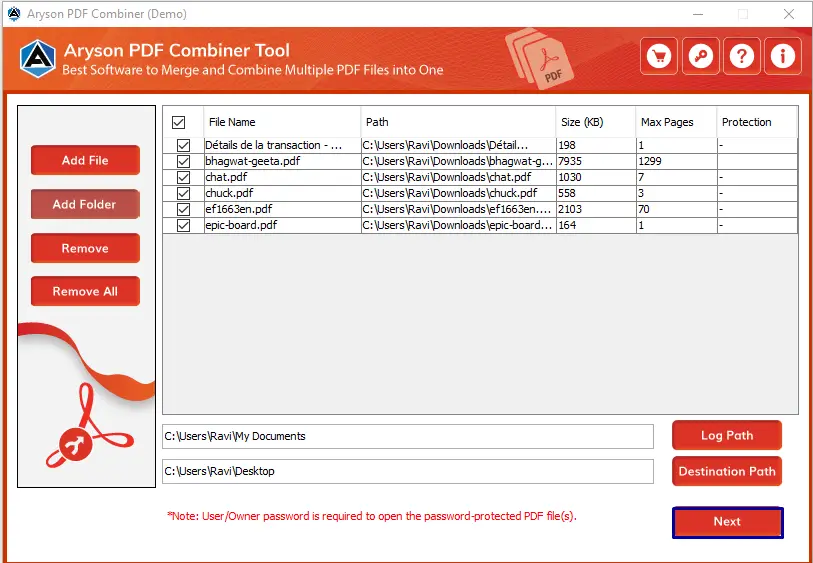Uncheck the epic-board.pdf row checkbox
This screenshot has height=563, width=813.
(x=183, y=225)
